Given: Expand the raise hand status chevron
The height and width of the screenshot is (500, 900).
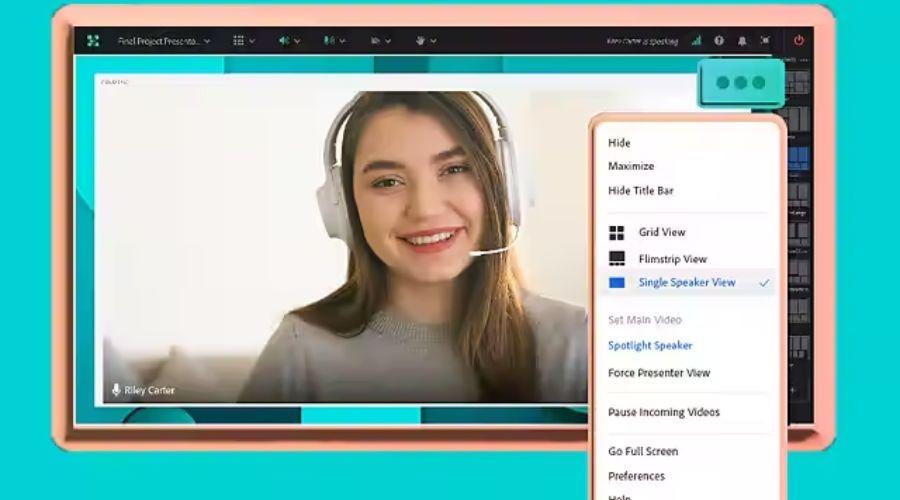Looking at the screenshot, I should point(433,41).
